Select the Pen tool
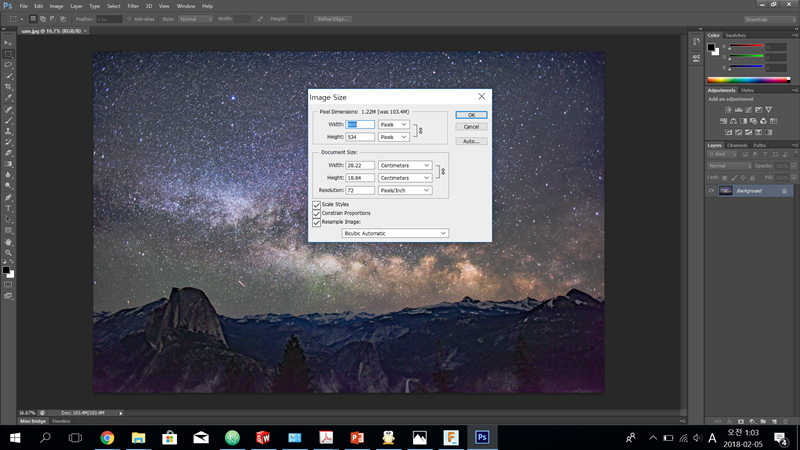This screenshot has width=800, height=450. pos(8,198)
